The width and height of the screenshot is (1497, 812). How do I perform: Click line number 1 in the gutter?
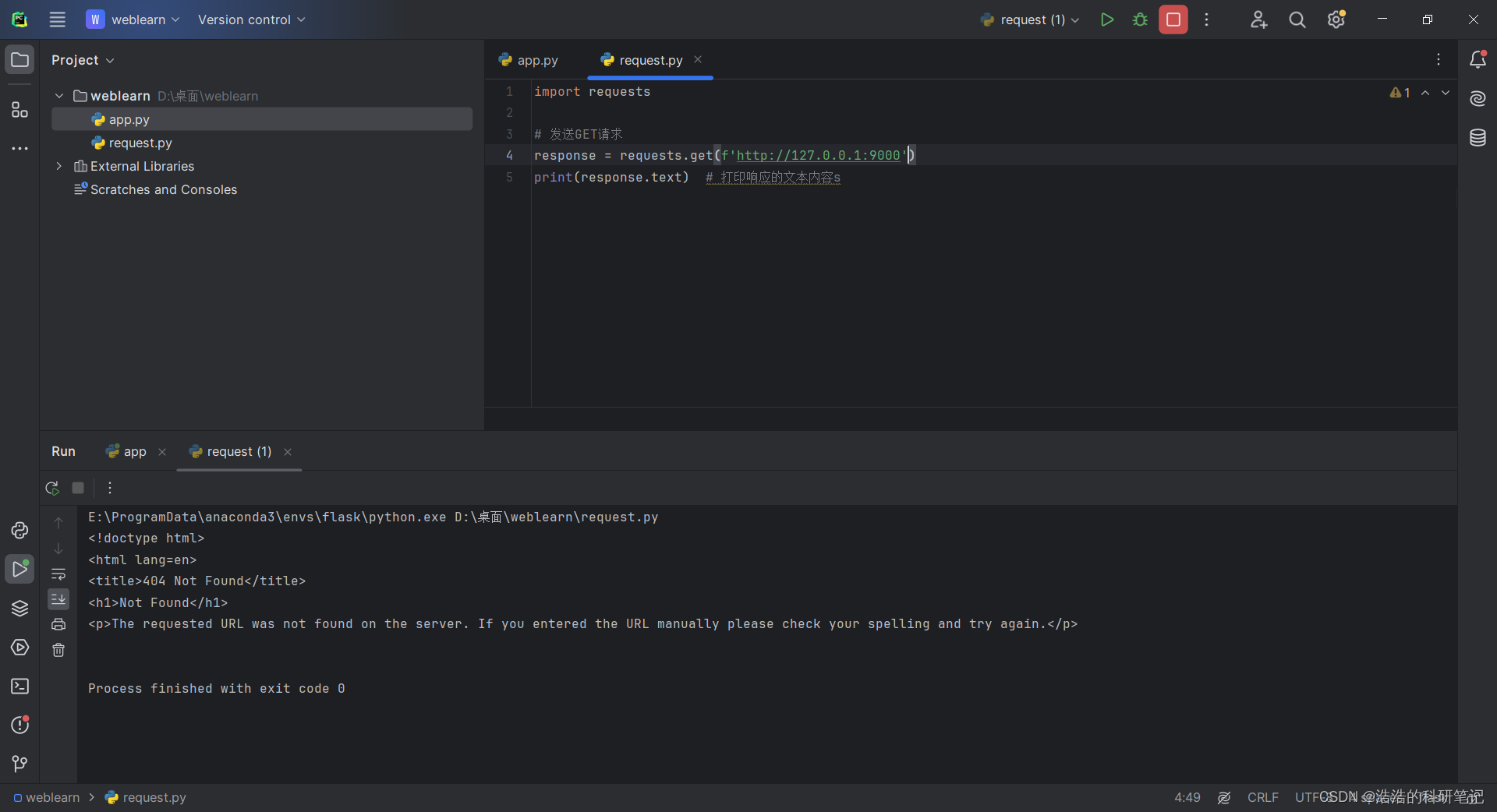click(509, 92)
